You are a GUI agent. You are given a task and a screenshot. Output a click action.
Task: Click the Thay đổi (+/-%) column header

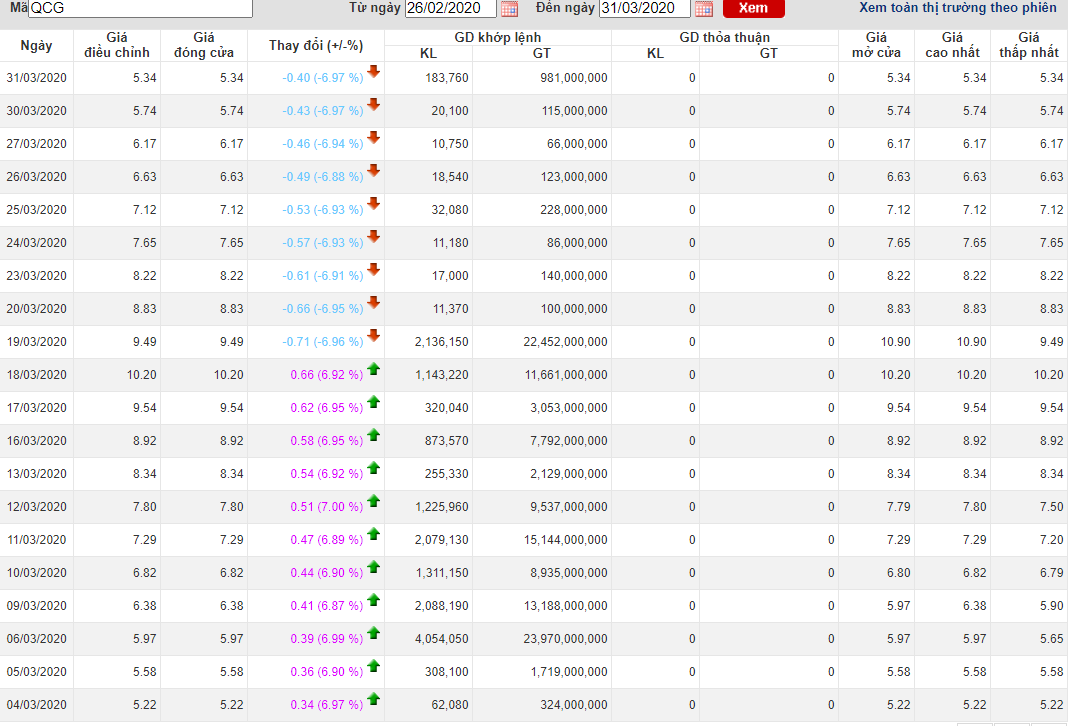point(316,45)
